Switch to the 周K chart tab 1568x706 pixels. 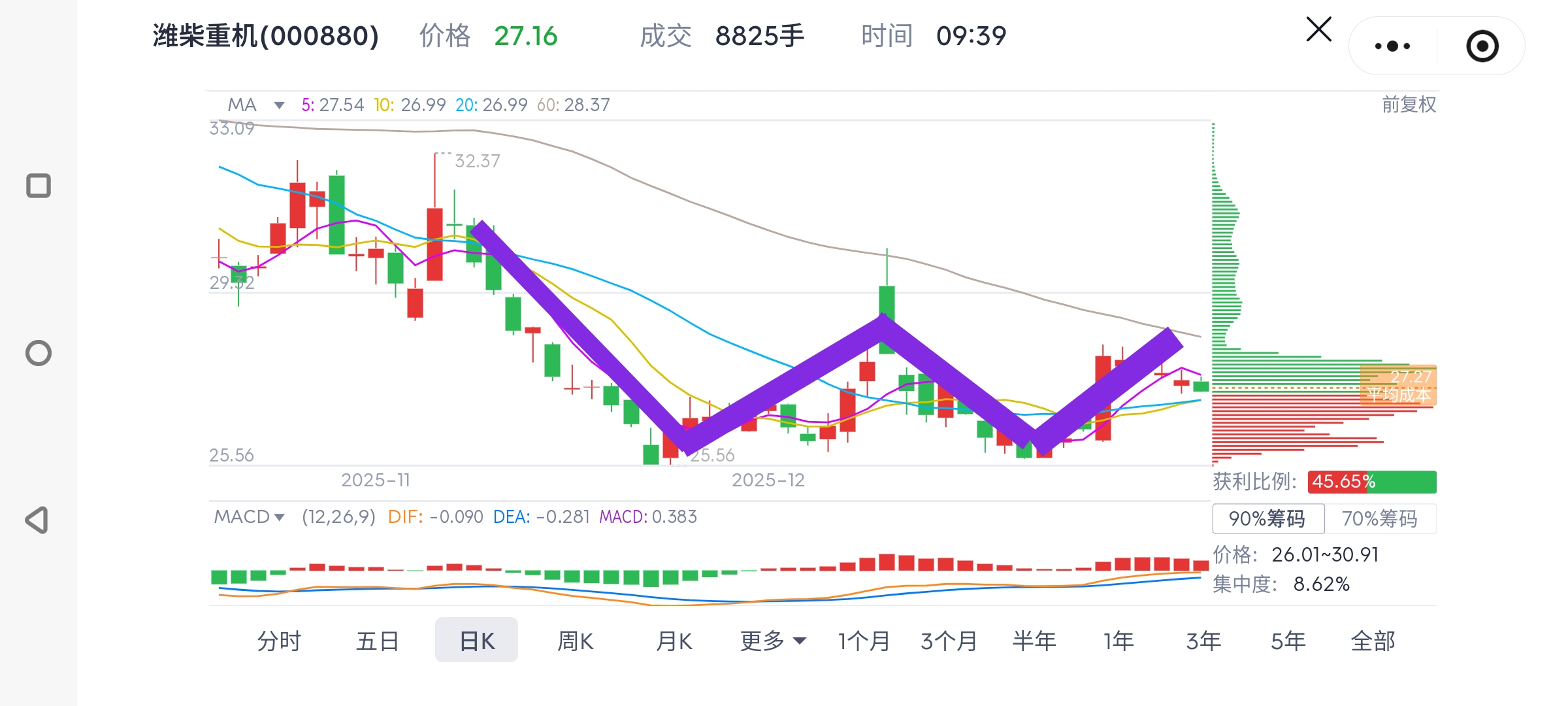(575, 641)
